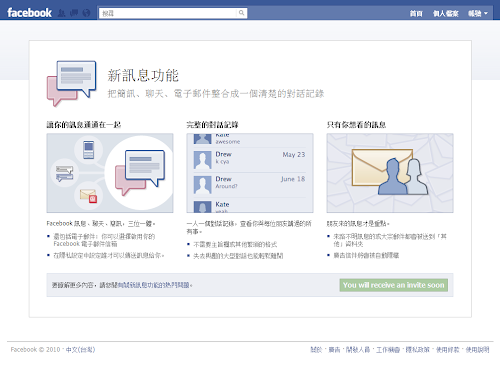Click the chat bubbles icon beside 新訊息功能
This screenshot has width=500, height=372.
(x=71, y=83)
